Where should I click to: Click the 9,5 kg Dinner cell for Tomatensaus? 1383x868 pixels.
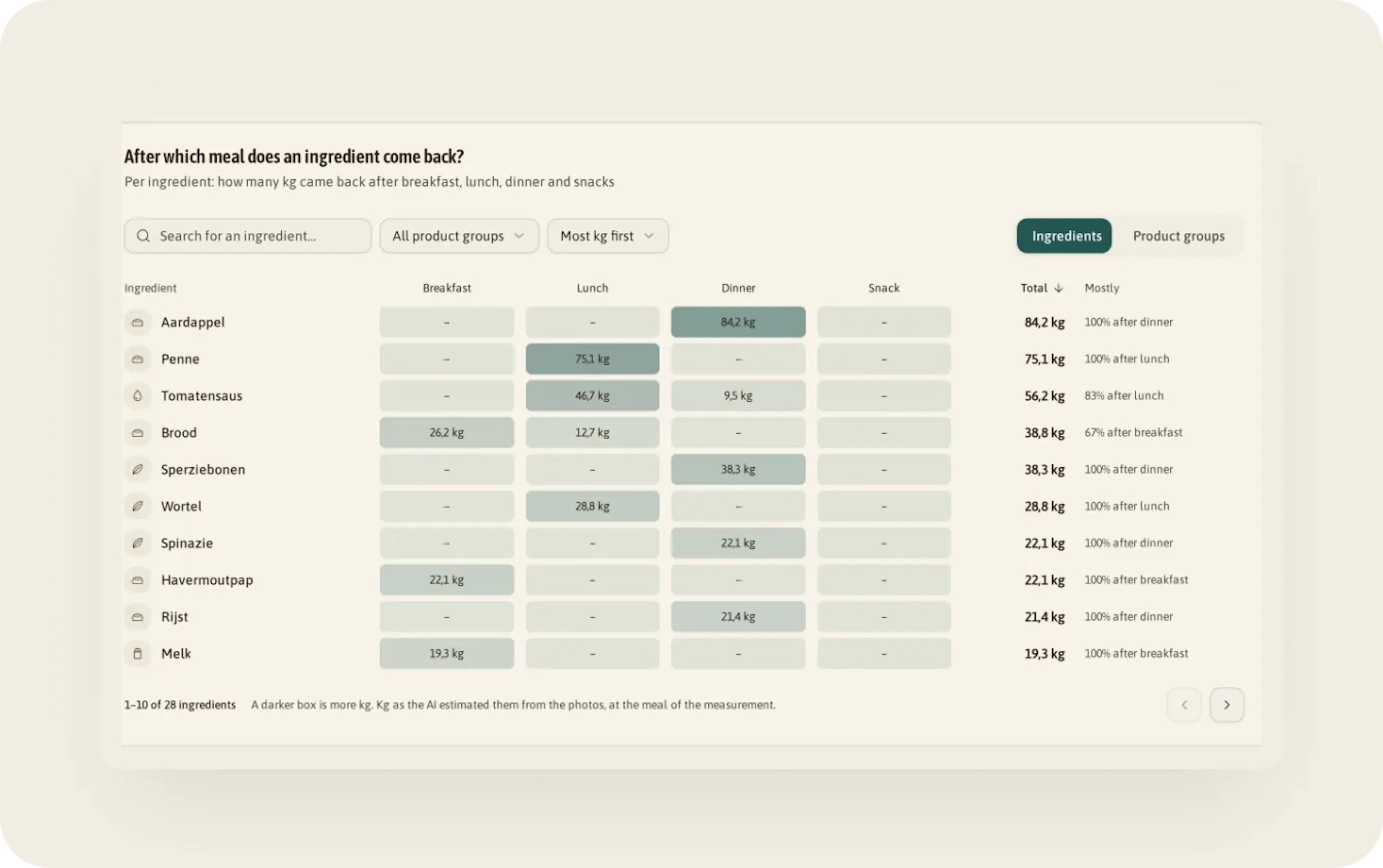(738, 396)
